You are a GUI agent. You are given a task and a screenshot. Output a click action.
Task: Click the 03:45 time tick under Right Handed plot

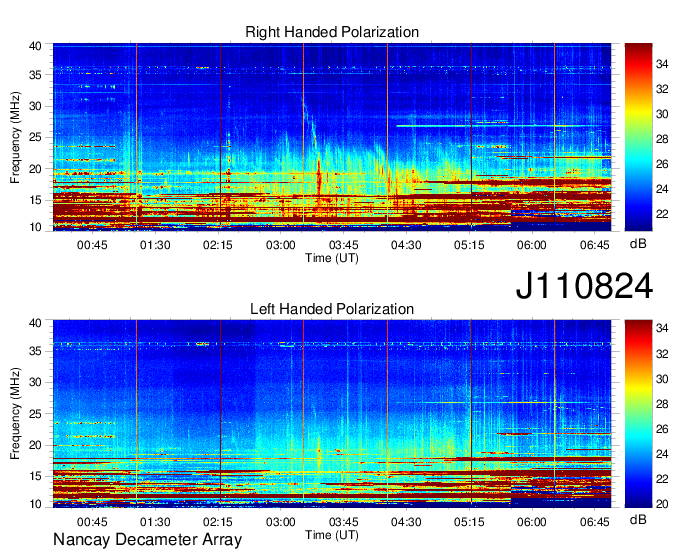point(343,245)
